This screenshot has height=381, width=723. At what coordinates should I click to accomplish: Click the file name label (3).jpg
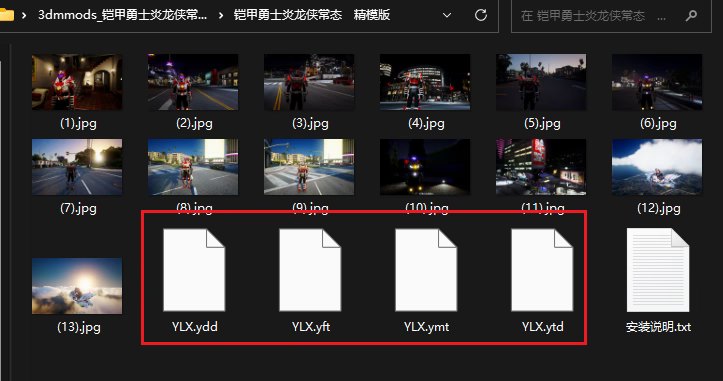point(310,123)
